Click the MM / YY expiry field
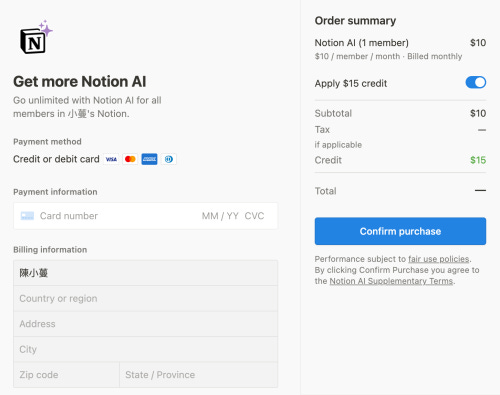 tap(220, 216)
